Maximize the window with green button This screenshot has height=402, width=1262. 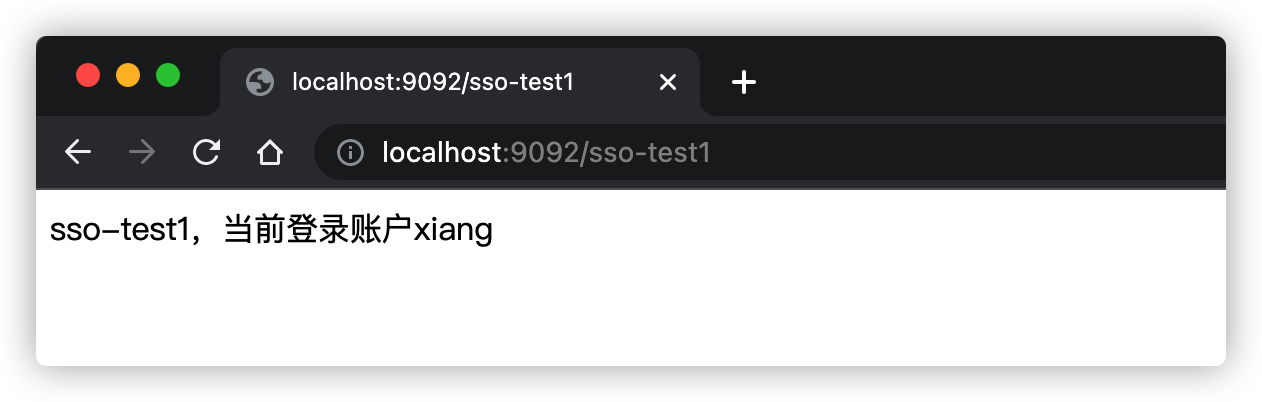click(168, 75)
